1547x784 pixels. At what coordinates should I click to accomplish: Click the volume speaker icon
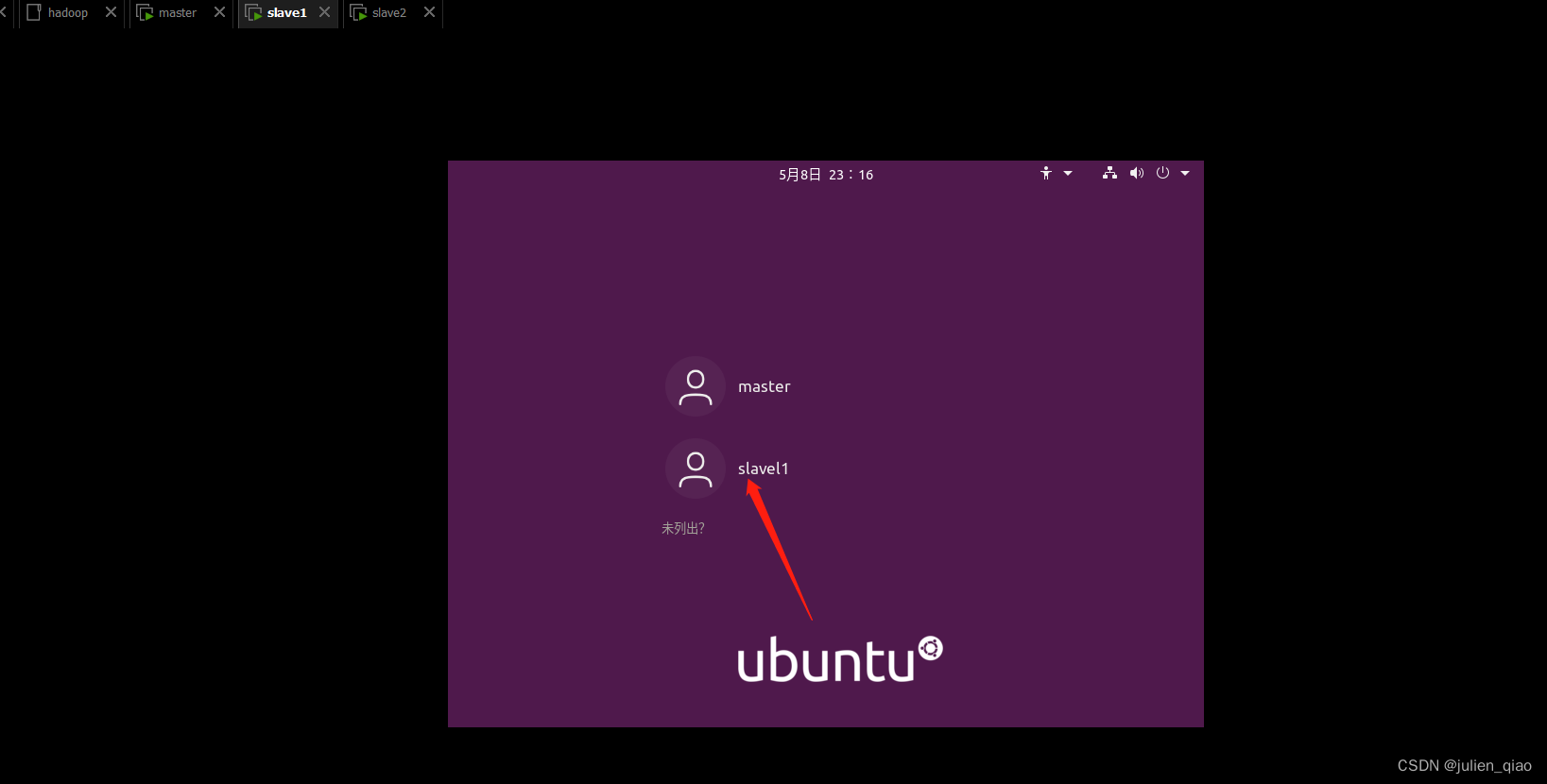click(x=1136, y=173)
